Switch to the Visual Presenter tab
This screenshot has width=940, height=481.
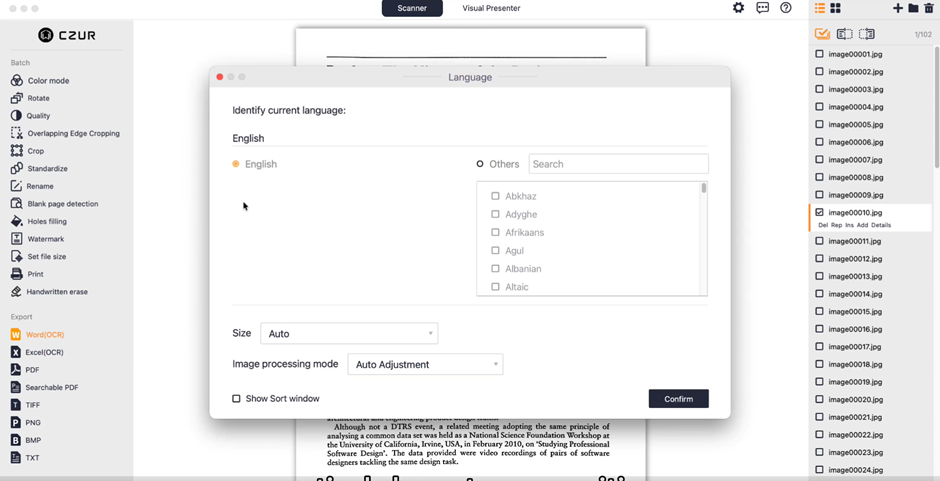tap(491, 8)
